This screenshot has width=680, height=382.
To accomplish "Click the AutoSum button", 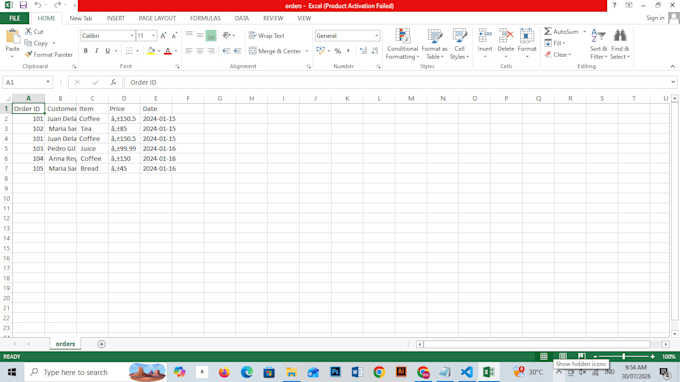I will pyautogui.click(x=562, y=32).
